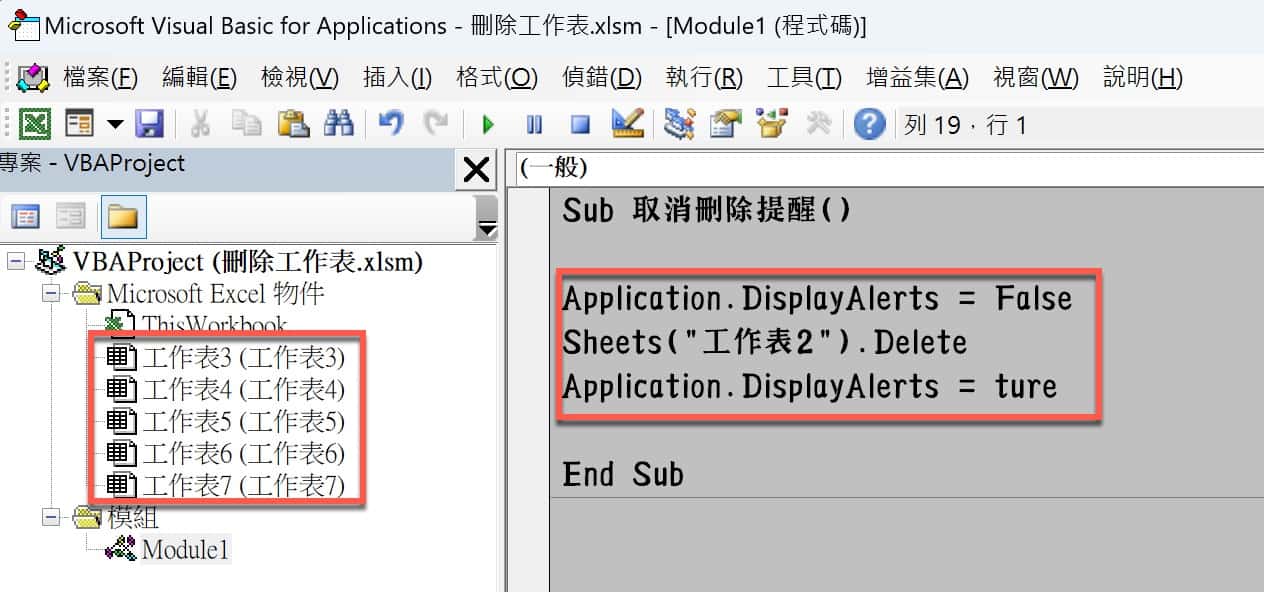Open the 偵錯(D) menu
Image resolution: width=1264 pixels, height=592 pixels.
(602, 77)
